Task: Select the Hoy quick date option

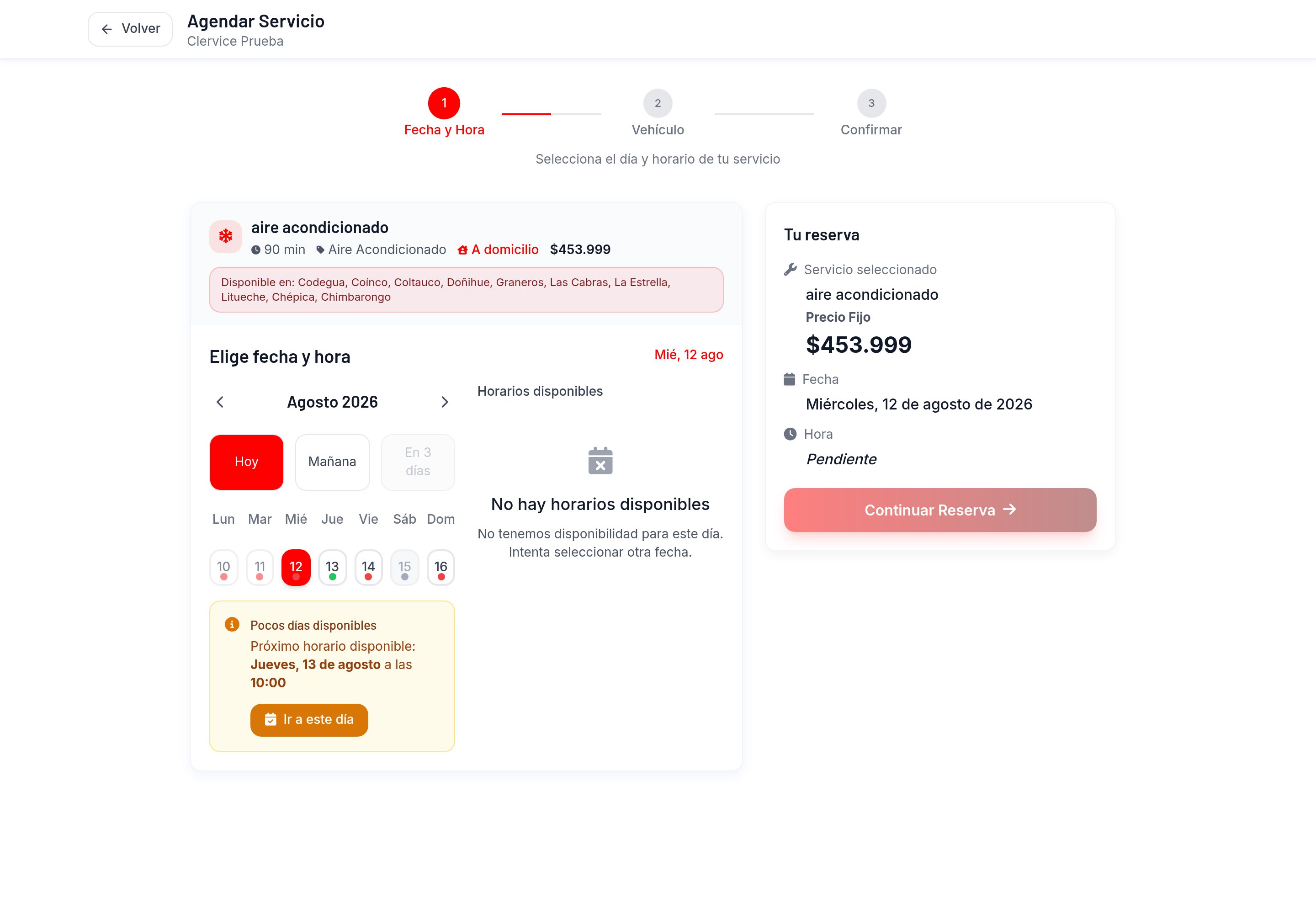Action: click(x=247, y=462)
